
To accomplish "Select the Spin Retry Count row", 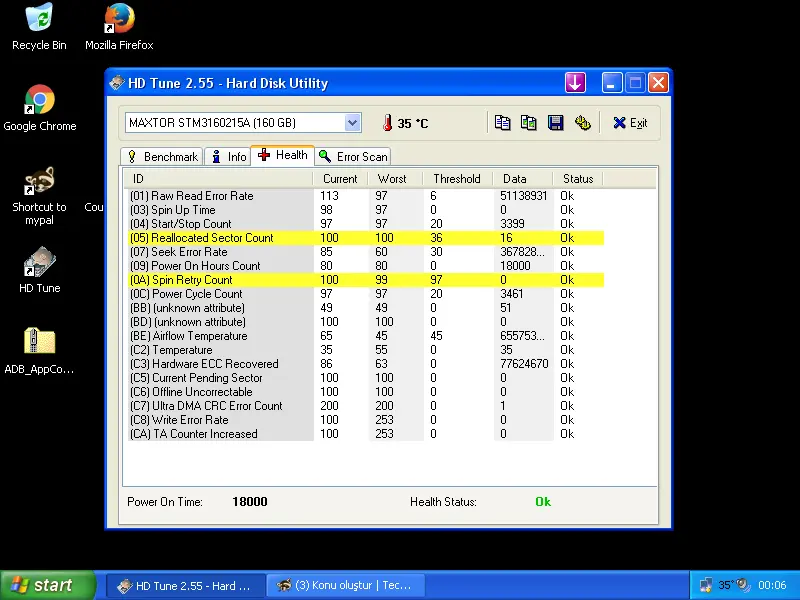I will coord(366,280).
